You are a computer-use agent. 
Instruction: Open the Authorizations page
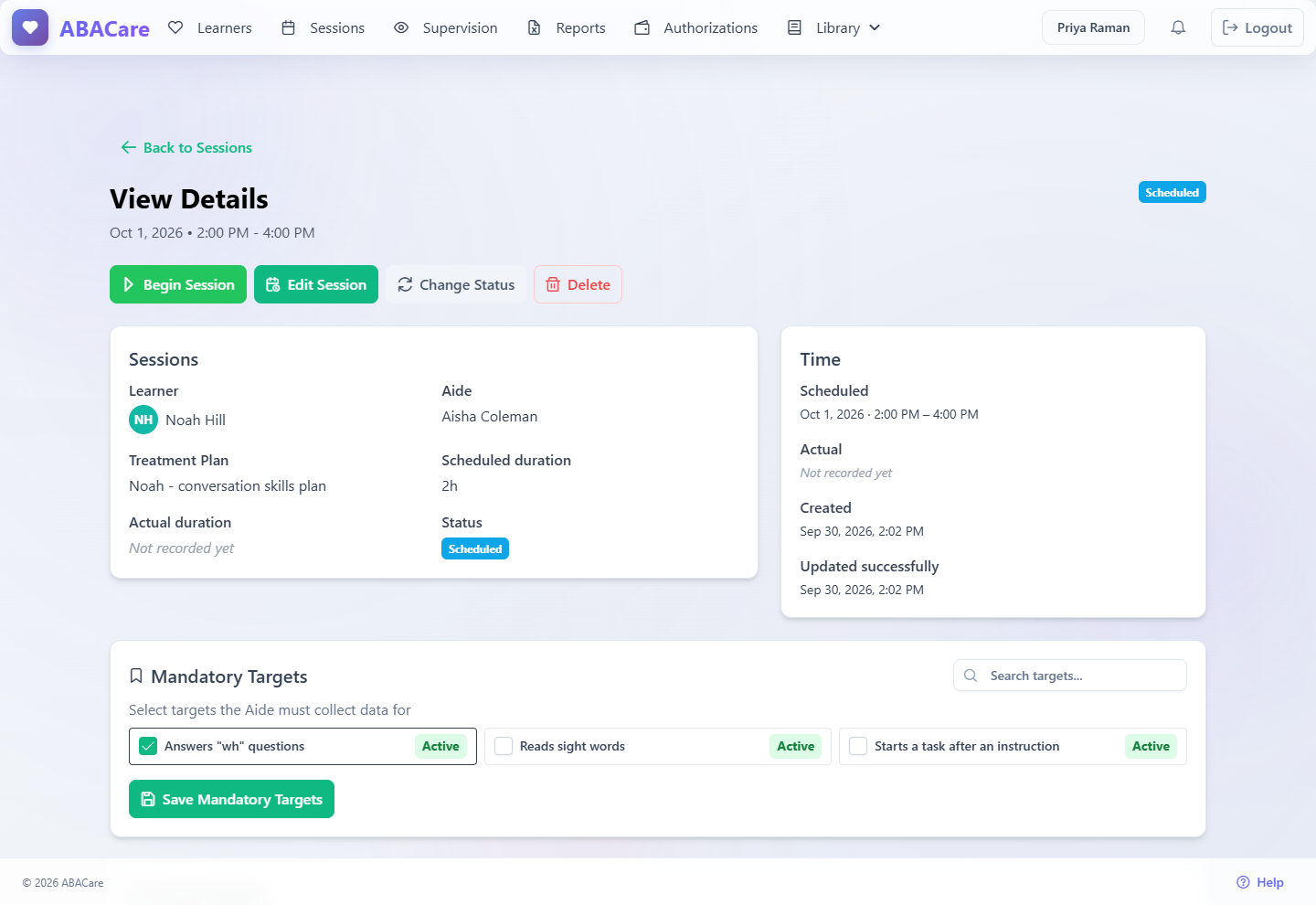click(696, 27)
